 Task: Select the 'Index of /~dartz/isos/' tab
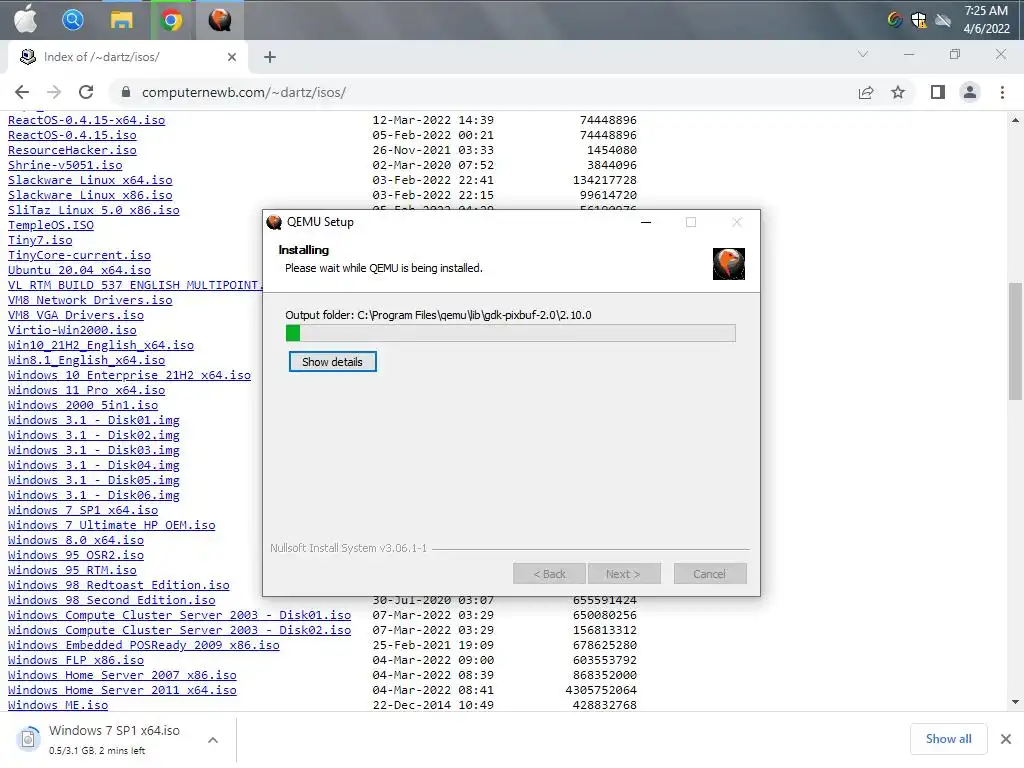click(x=128, y=57)
